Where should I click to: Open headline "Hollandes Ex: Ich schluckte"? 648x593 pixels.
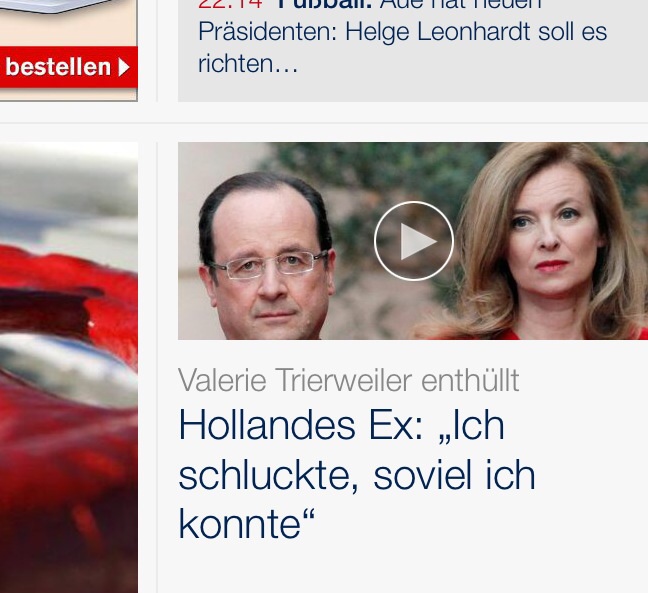[x=357, y=474]
